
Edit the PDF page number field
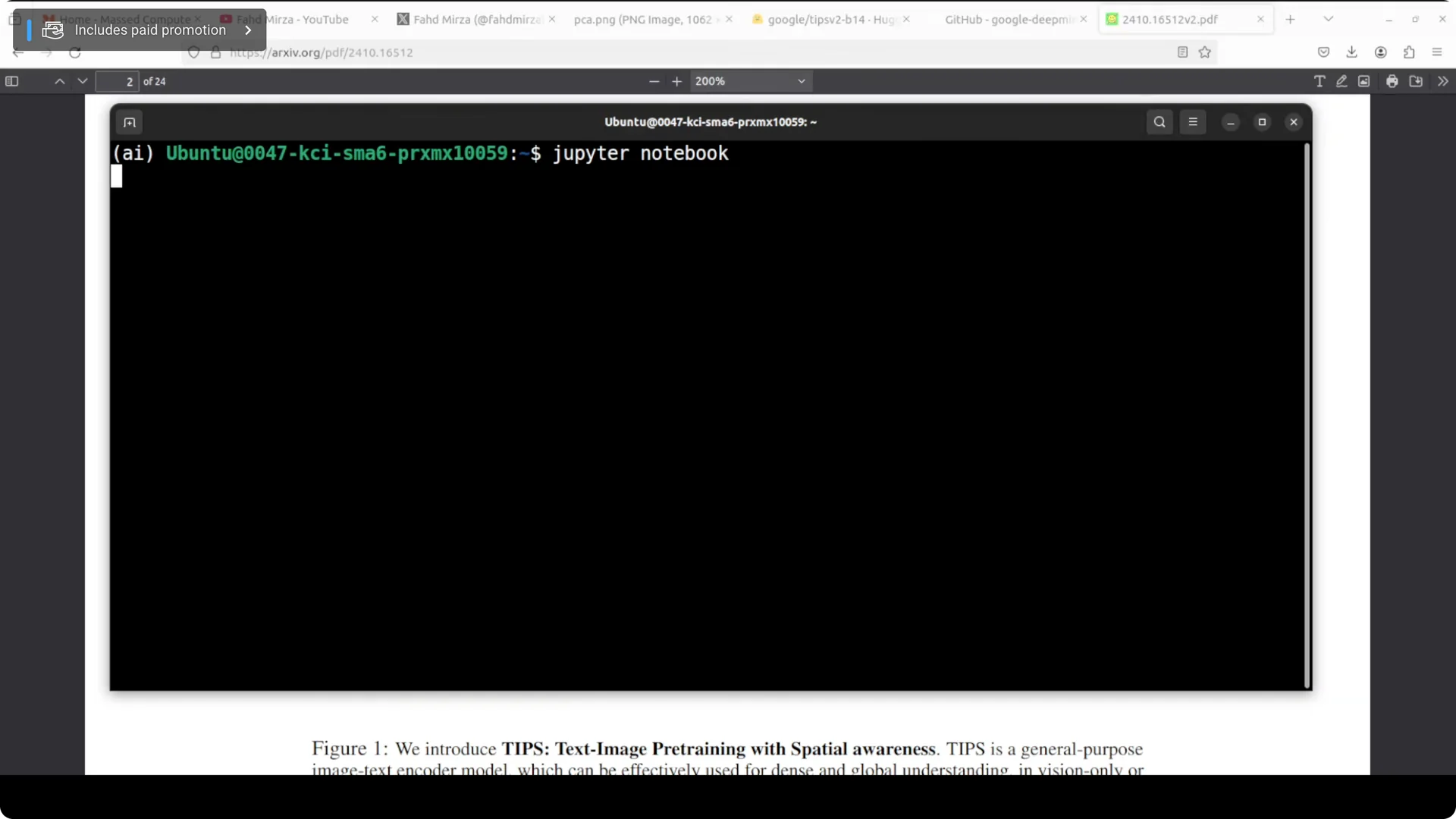pos(117,81)
